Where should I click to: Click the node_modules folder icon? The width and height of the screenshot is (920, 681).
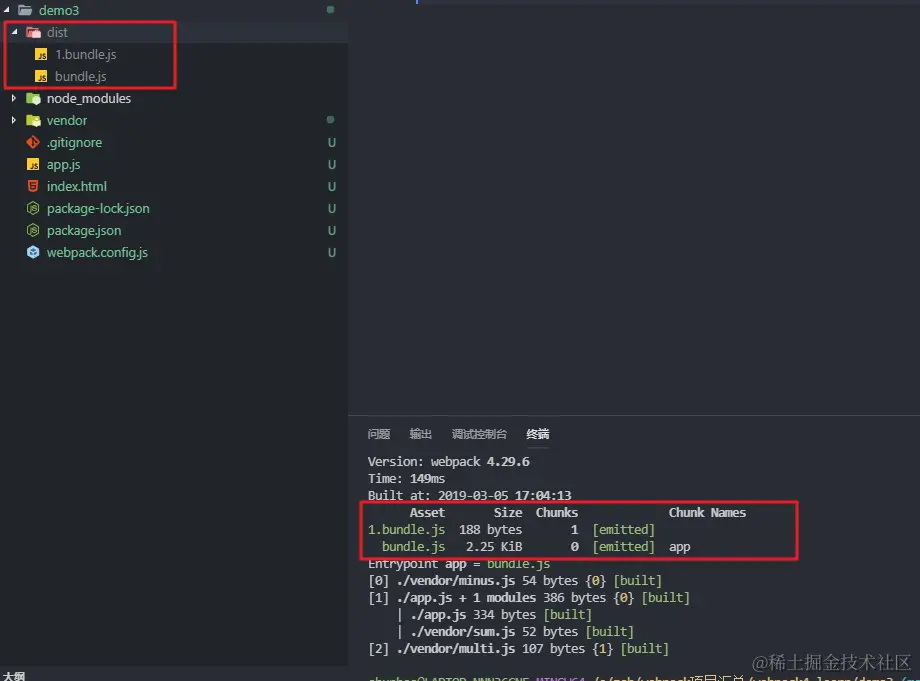[33, 99]
